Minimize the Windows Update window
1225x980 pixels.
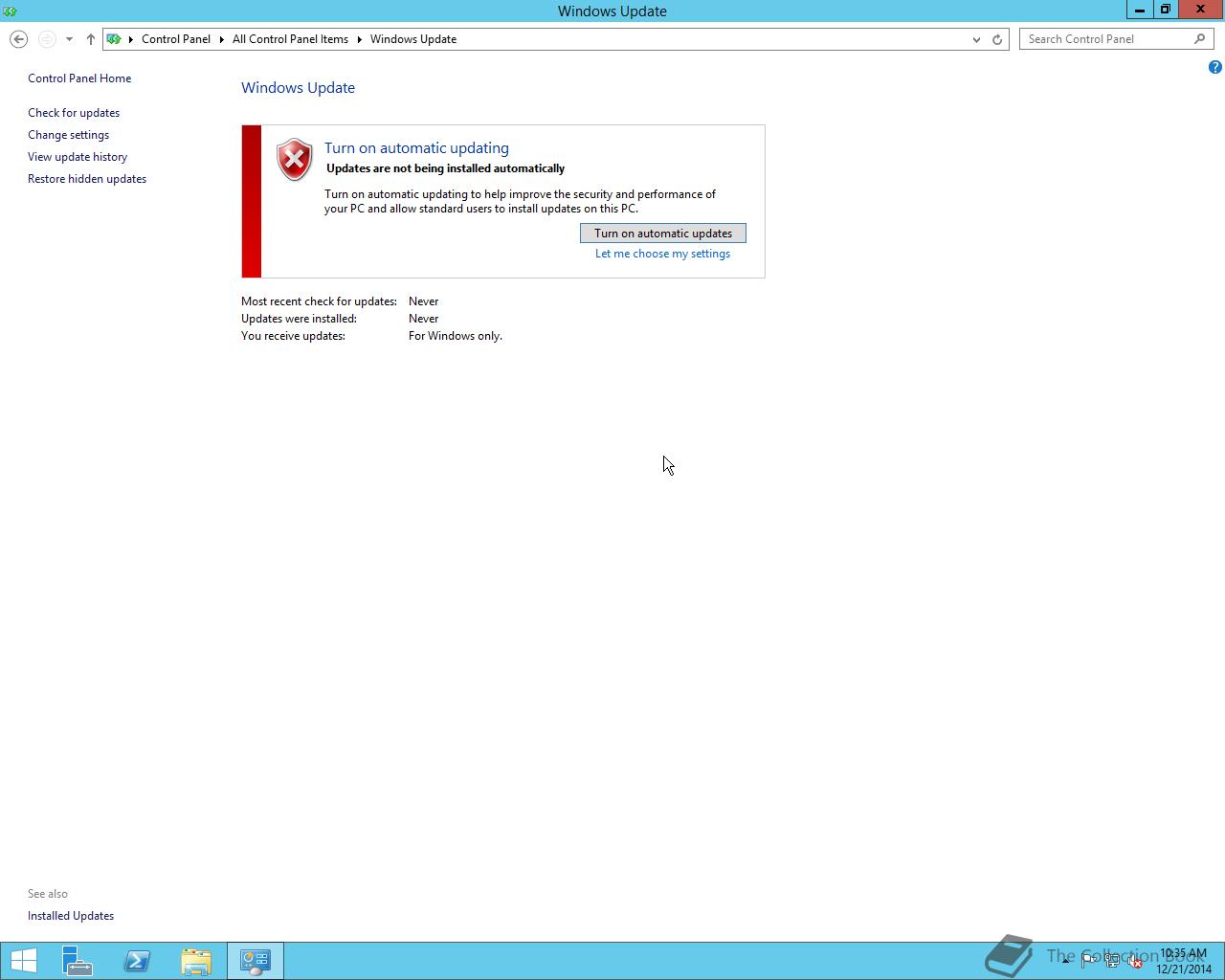(1139, 10)
